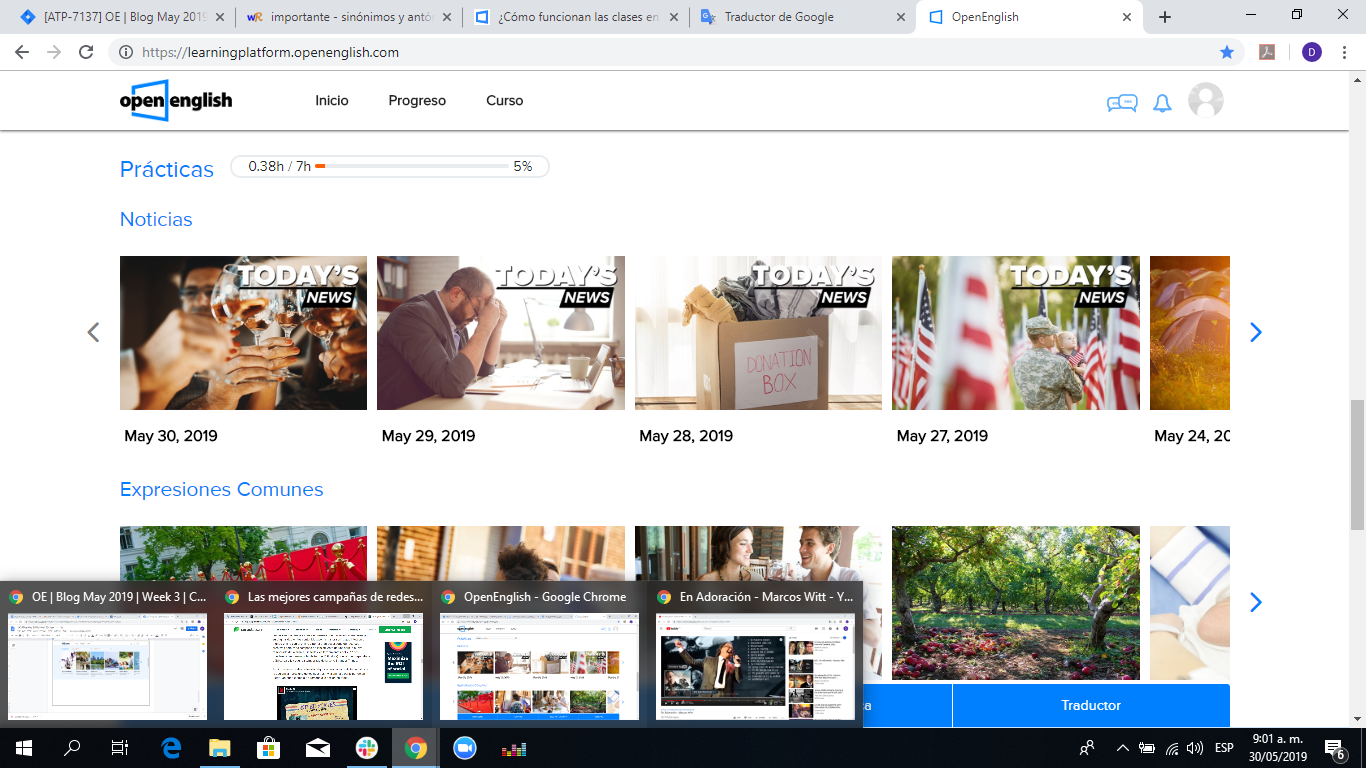Click the OpenEnglish logo
This screenshot has width=1366, height=768.
pos(176,101)
